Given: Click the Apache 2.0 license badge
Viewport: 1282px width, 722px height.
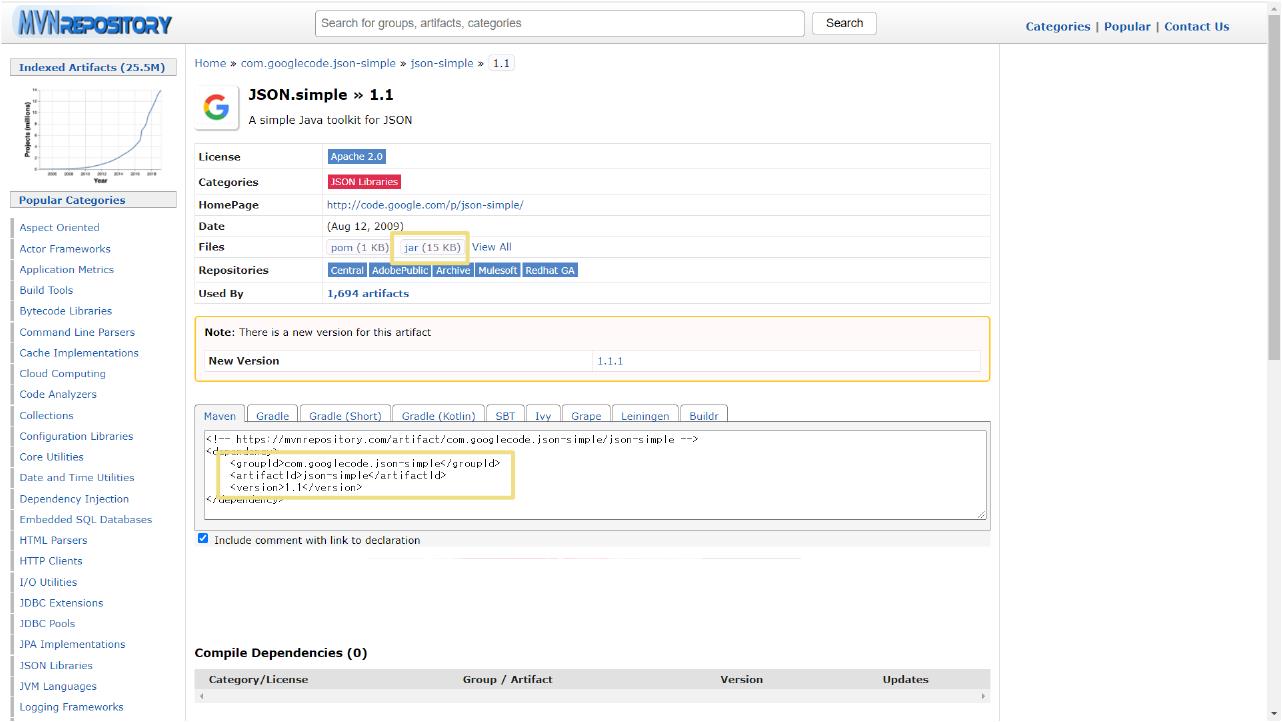Looking at the screenshot, I should pos(356,157).
